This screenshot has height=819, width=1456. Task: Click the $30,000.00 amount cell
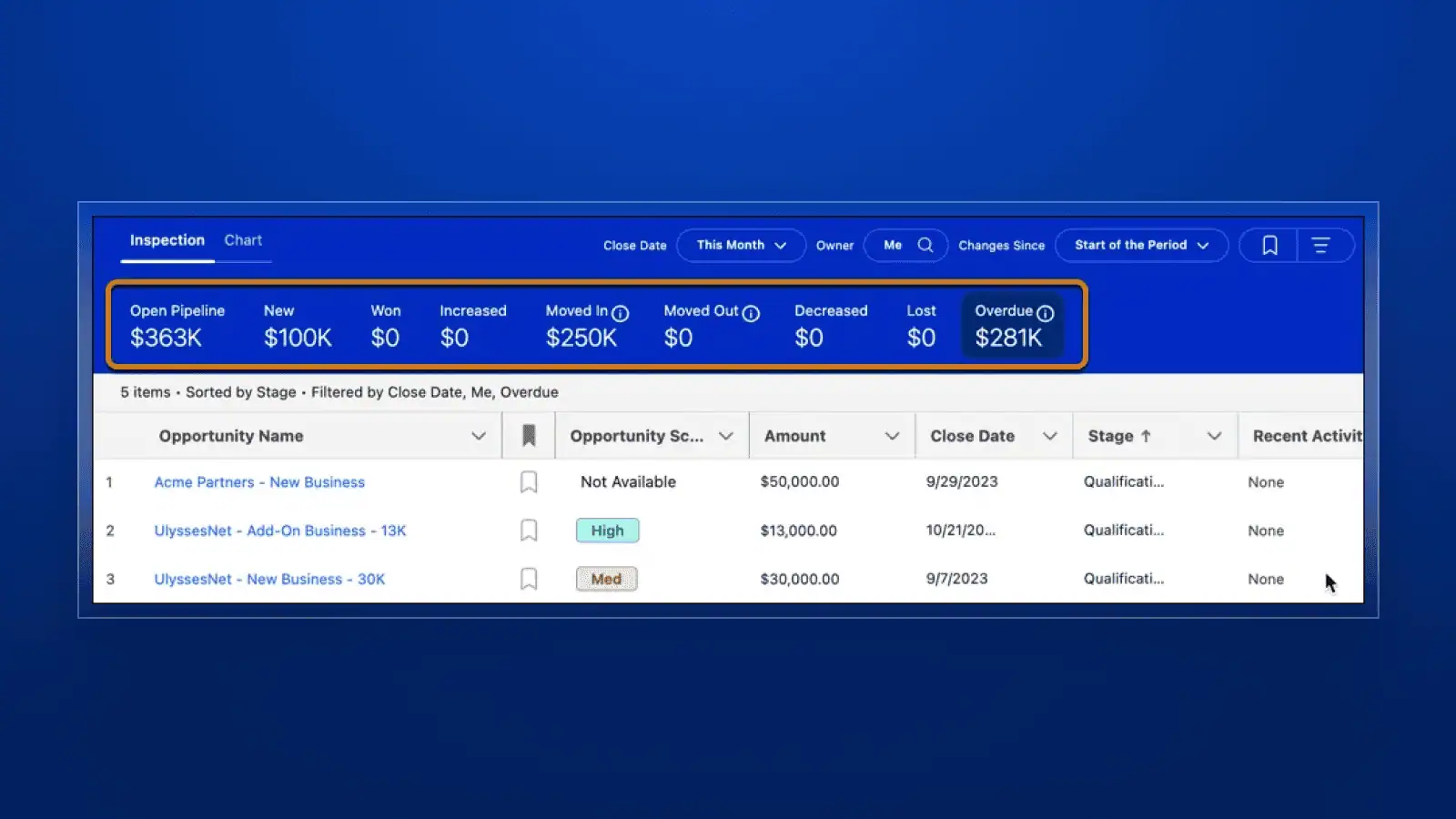[x=800, y=579]
